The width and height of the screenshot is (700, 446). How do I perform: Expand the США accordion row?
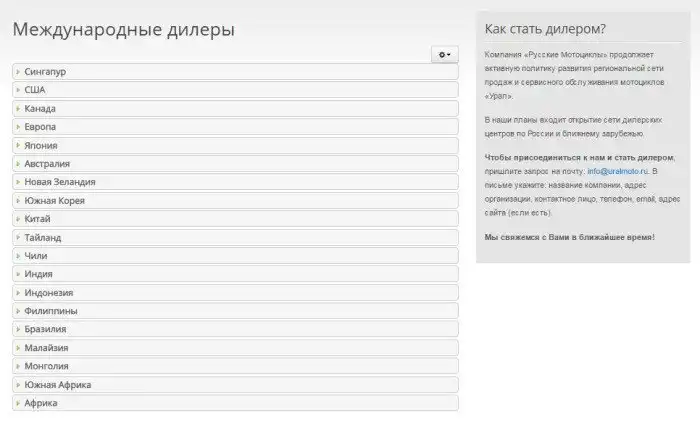tap(35, 90)
